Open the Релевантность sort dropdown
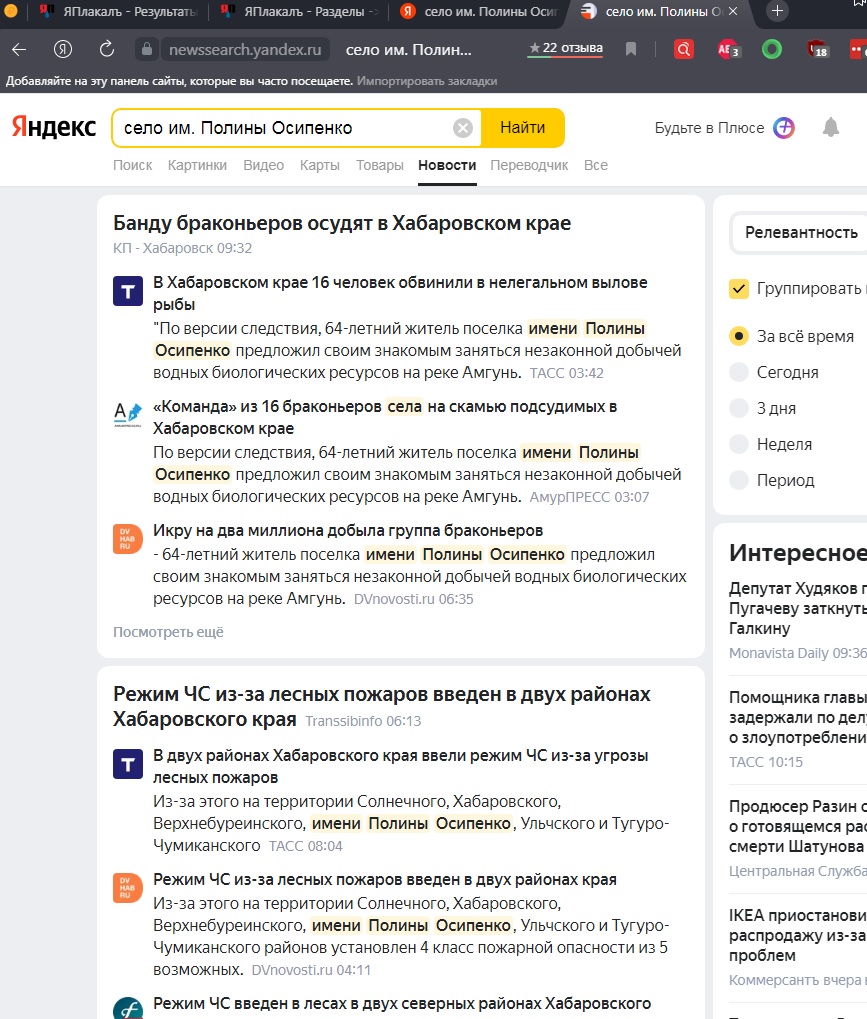Image resolution: width=867 pixels, height=1019 pixels. point(799,233)
